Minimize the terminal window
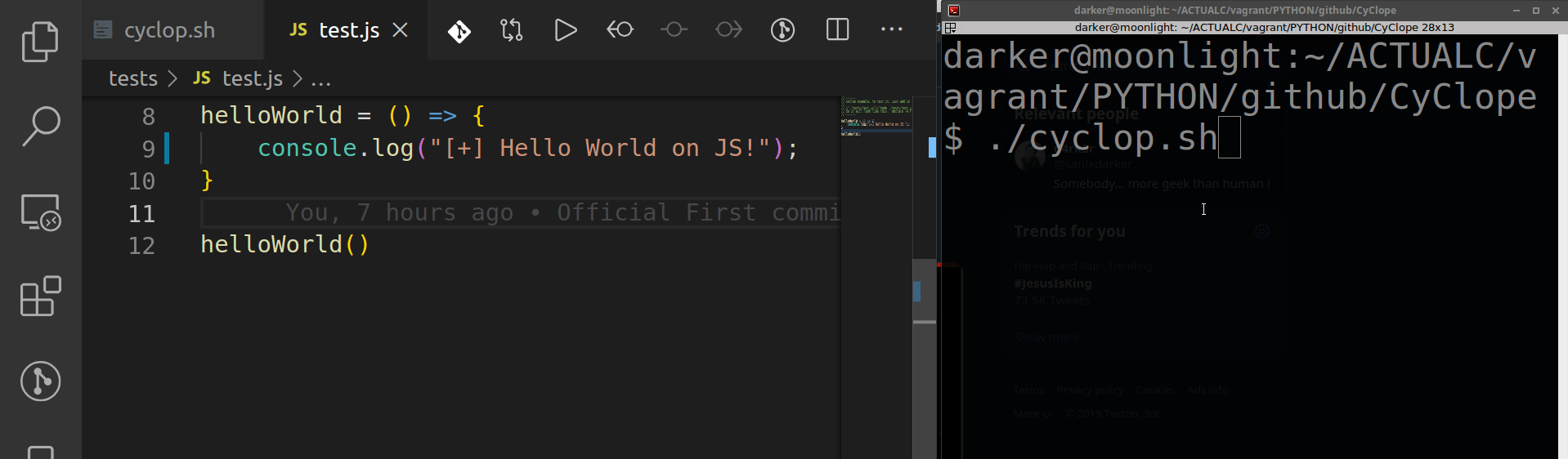 (x=1516, y=11)
